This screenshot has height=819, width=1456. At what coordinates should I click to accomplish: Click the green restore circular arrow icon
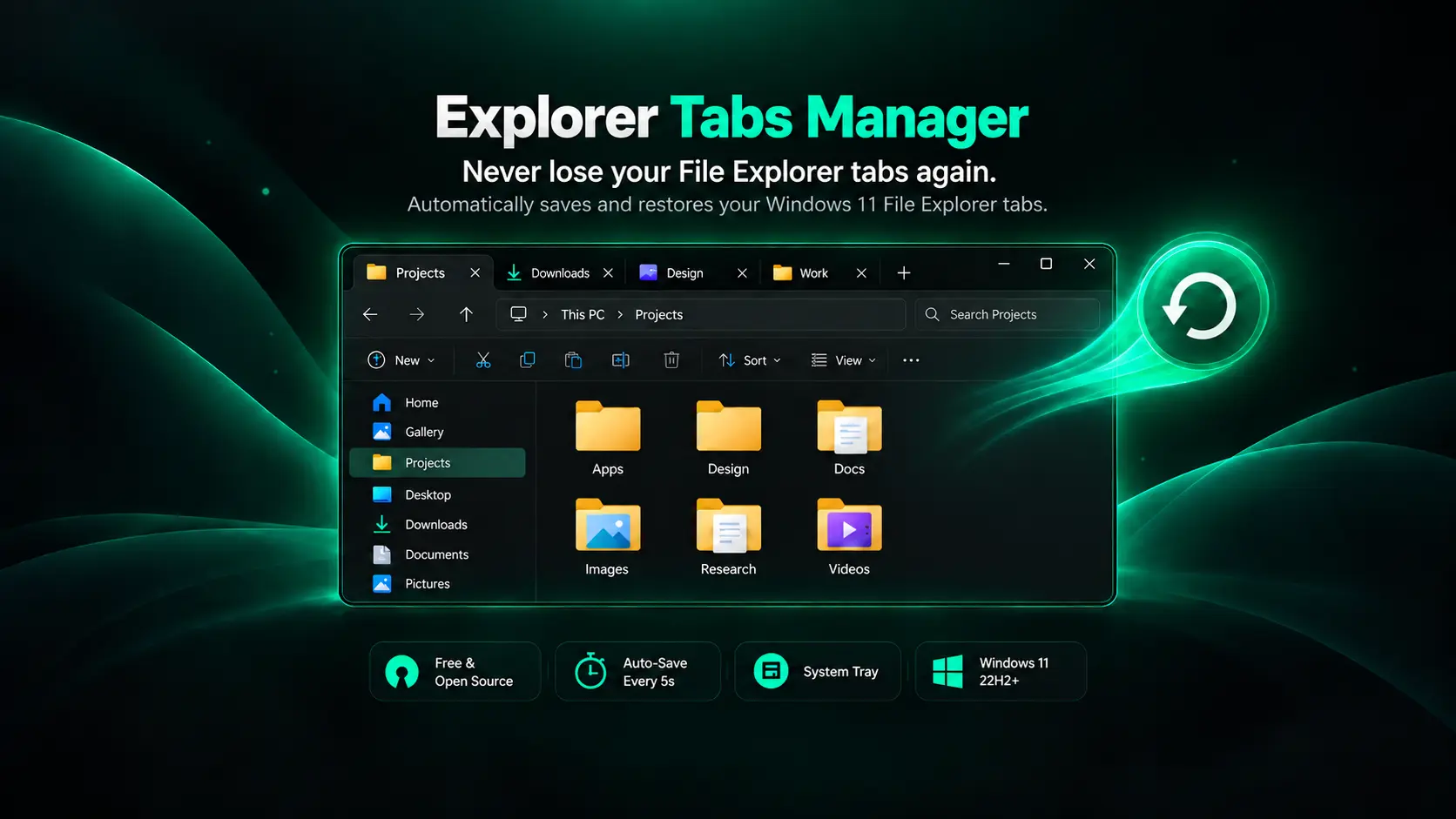click(x=1202, y=305)
